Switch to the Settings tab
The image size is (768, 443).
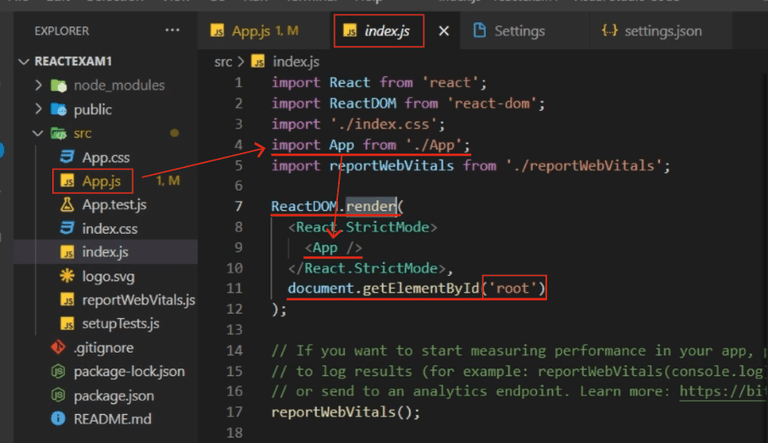tap(510, 31)
